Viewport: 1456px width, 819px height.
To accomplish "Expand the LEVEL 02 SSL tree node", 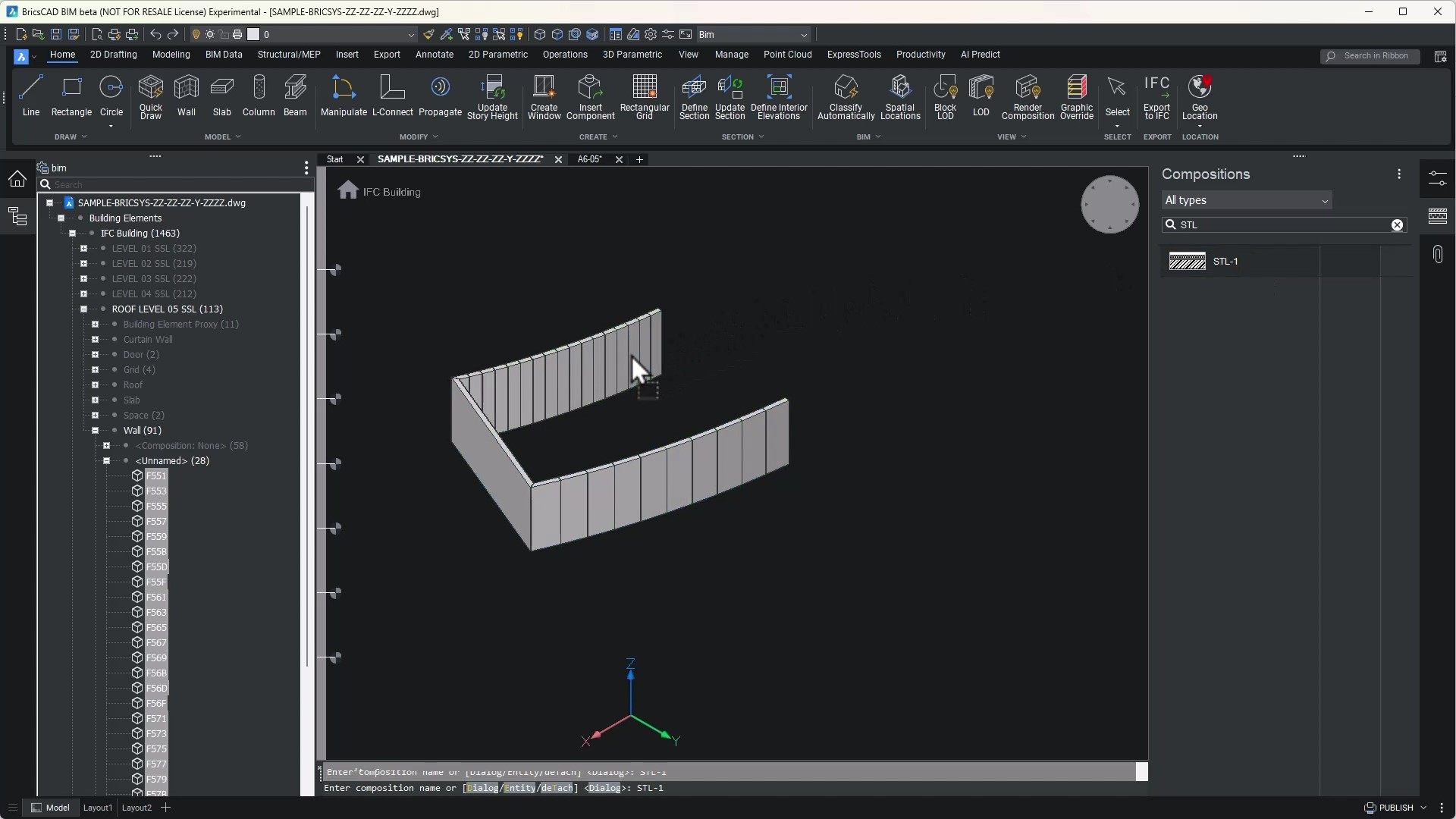I will [84, 264].
